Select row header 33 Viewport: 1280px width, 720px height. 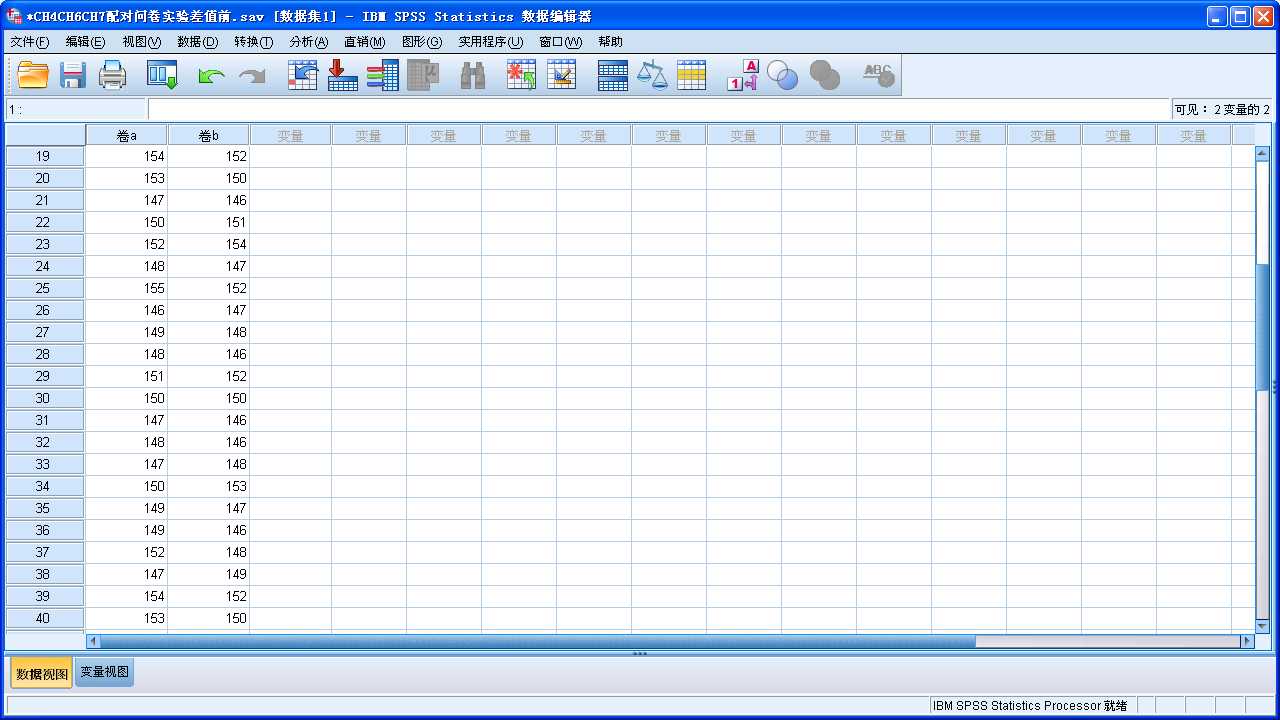tap(44, 464)
